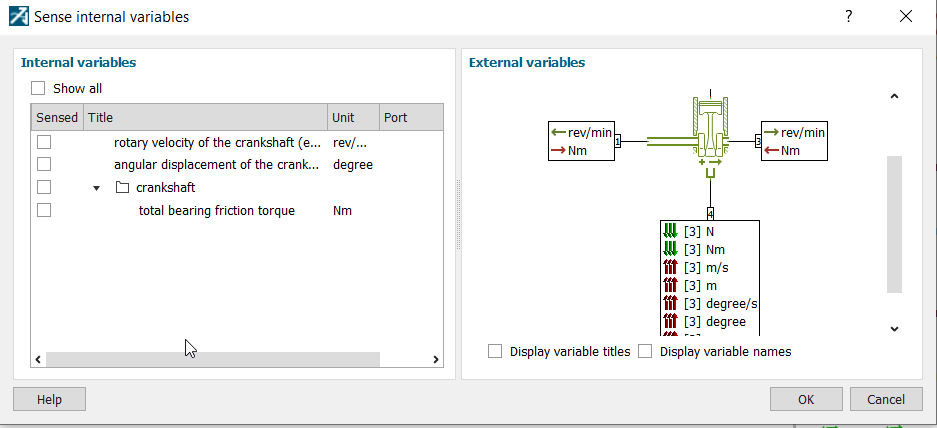Tick the Display variable titles checkbox

(495, 351)
